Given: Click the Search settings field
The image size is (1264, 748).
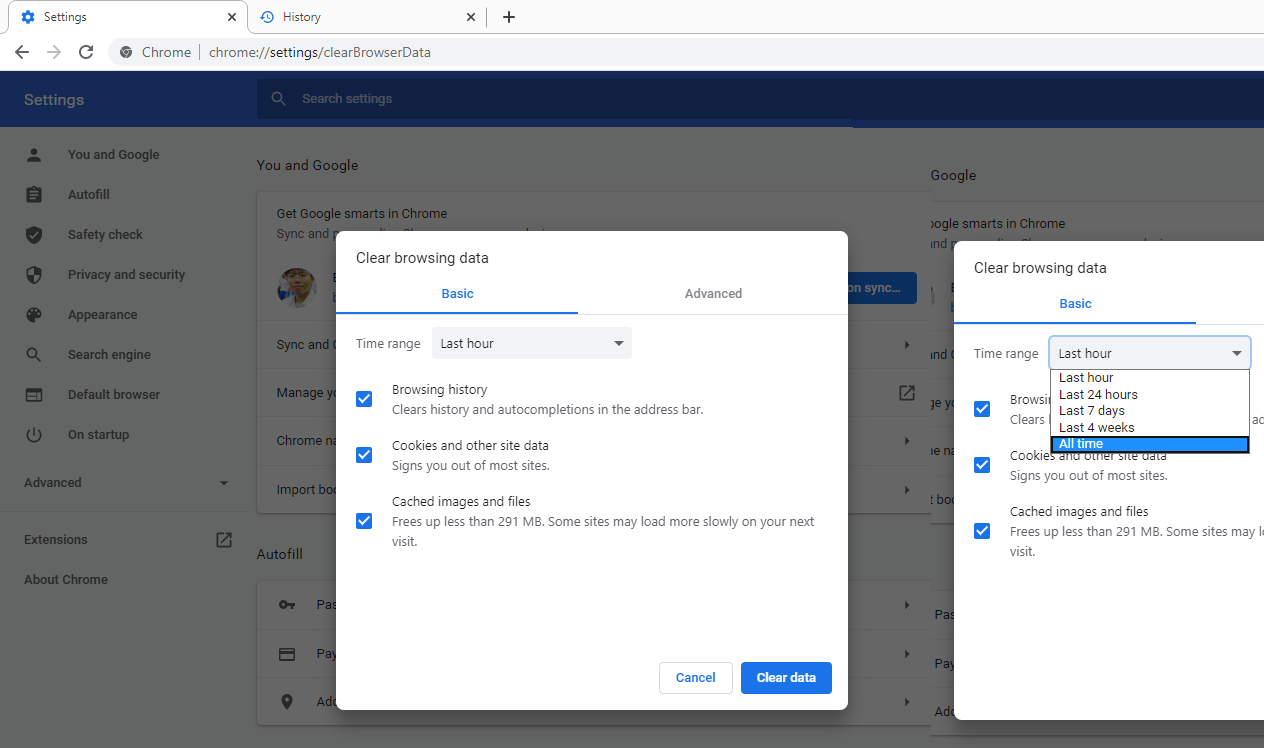Looking at the screenshot, I should (x=560, y=99).
